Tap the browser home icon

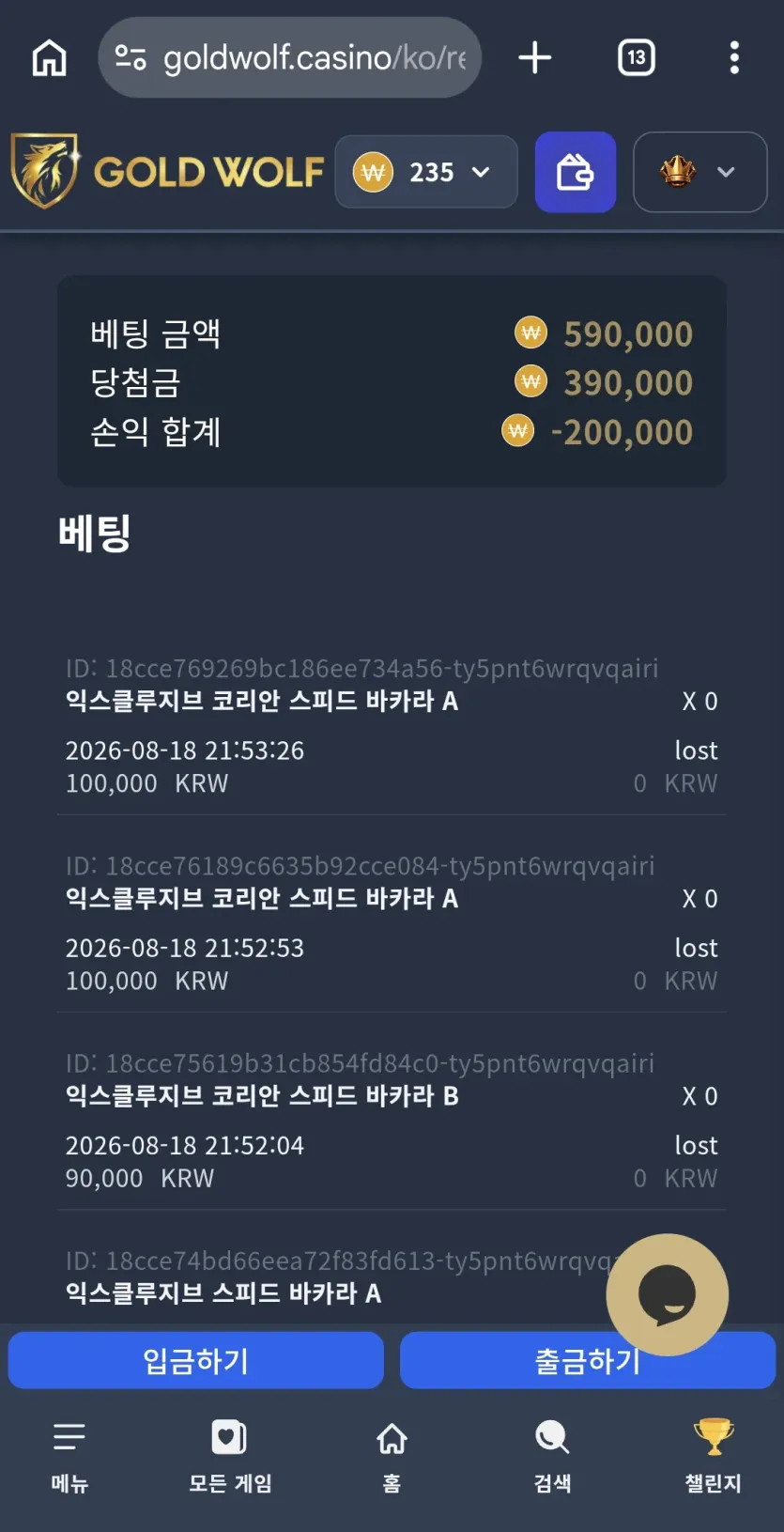click(49, 57)
